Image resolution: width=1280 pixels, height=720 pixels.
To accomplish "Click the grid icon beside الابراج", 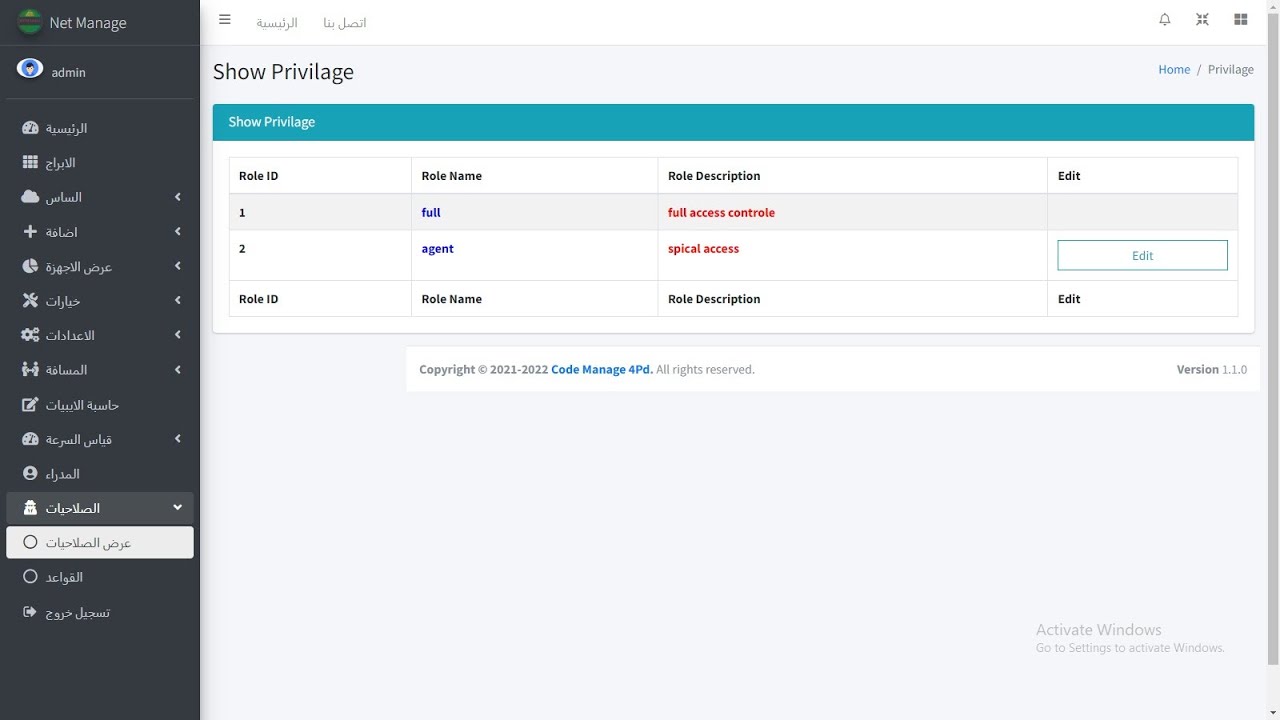I will tap(30, 162).
